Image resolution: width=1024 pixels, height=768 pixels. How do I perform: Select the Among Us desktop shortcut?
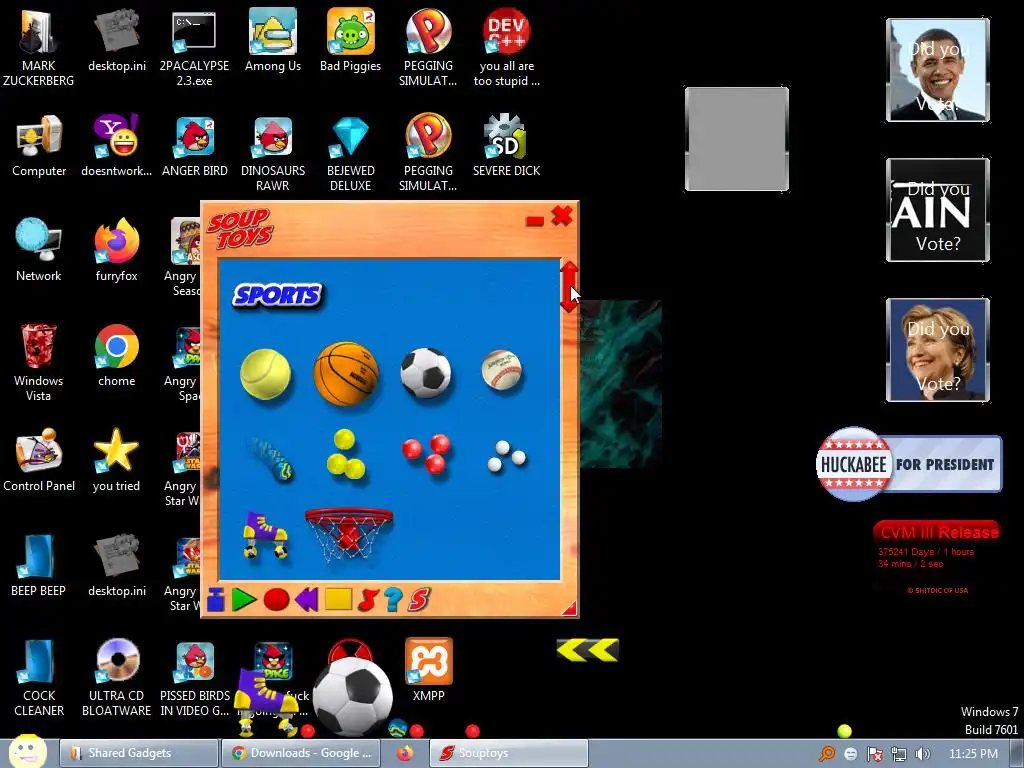[x=273, y=40]
